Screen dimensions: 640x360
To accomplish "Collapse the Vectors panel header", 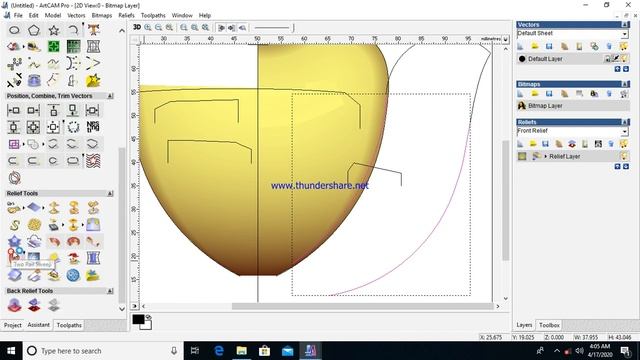I will [624, 24].
